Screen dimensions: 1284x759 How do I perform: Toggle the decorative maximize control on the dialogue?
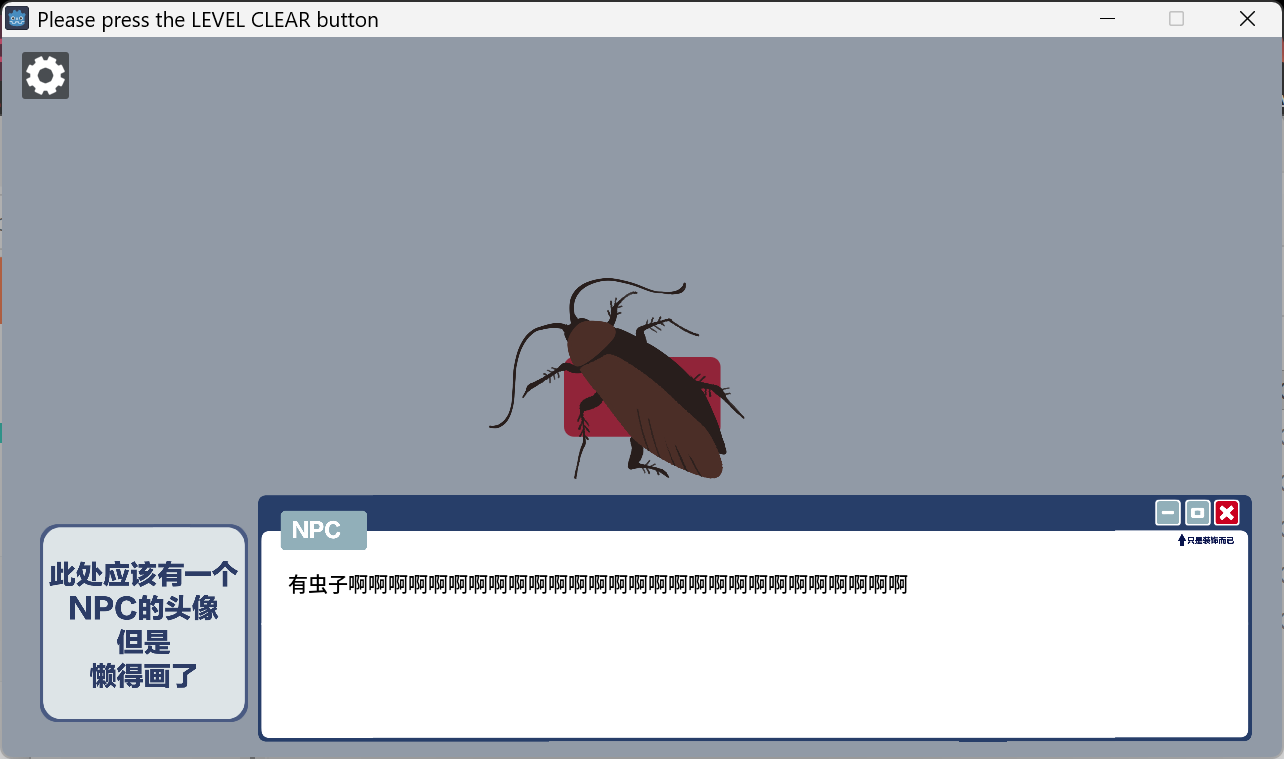click(1197, 512)
